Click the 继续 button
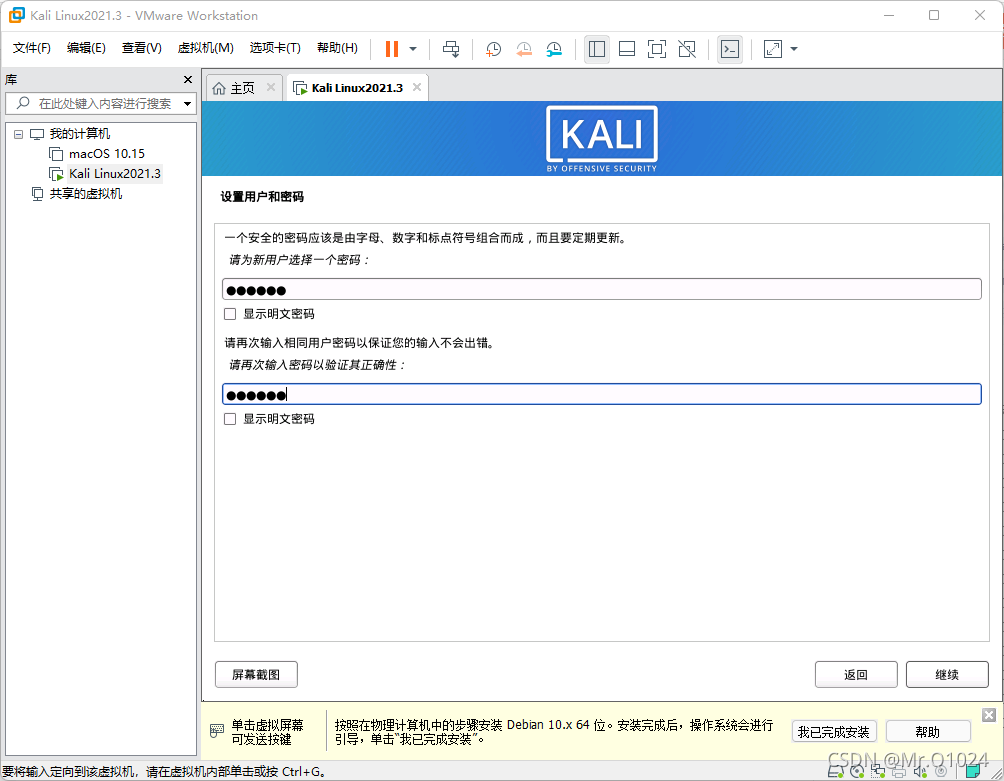The width and height of the screenshot is (1004, 781). pyautogui.click(x=947, y=675)
